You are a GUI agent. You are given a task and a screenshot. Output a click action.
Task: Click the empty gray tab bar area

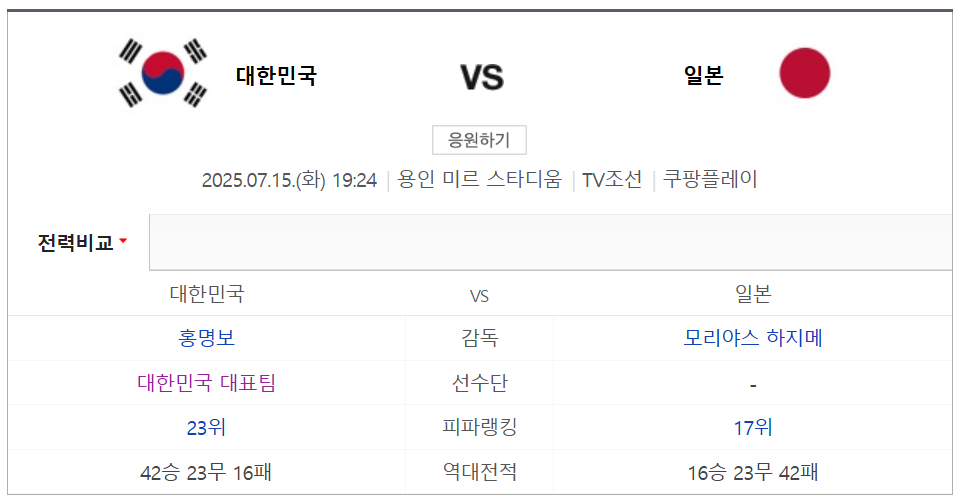pyautogui.click(x=550, y=242)
